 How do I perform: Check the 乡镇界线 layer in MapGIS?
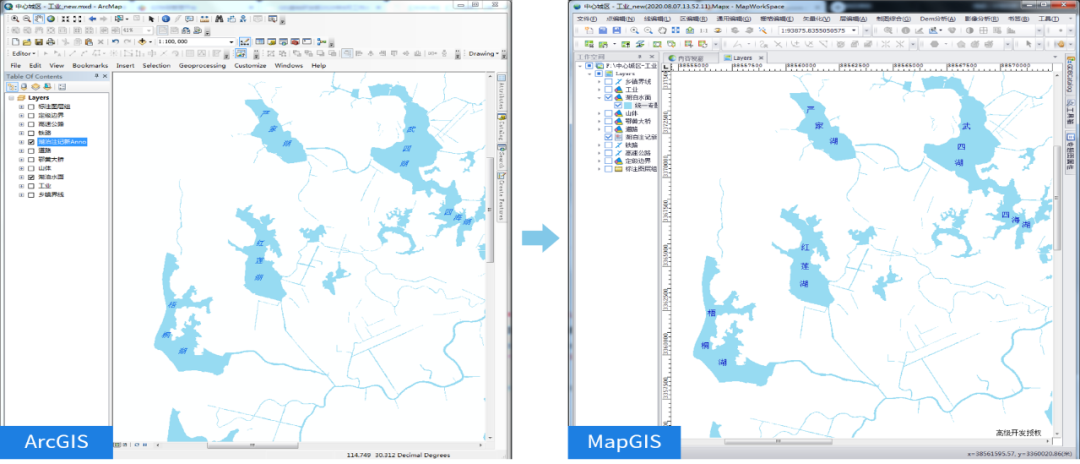point(608,82)
